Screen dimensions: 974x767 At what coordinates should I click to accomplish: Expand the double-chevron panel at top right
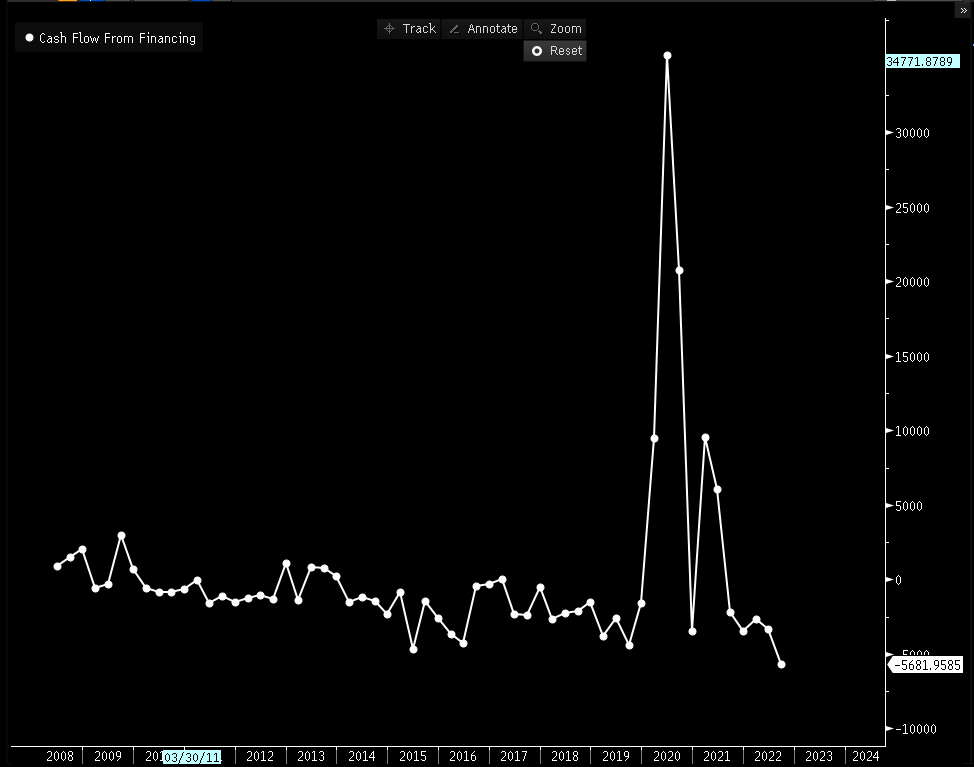[x=963, y=10]
